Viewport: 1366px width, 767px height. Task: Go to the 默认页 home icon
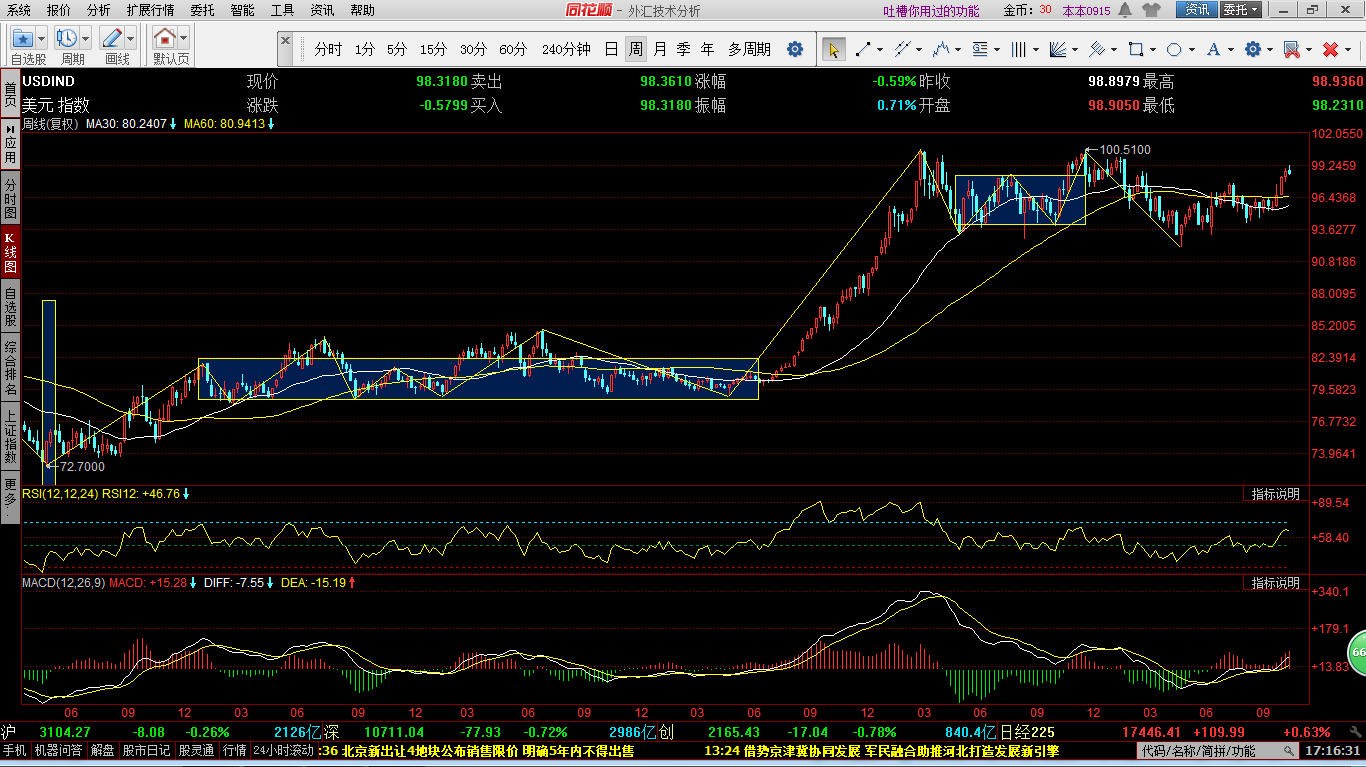point(165,38)
